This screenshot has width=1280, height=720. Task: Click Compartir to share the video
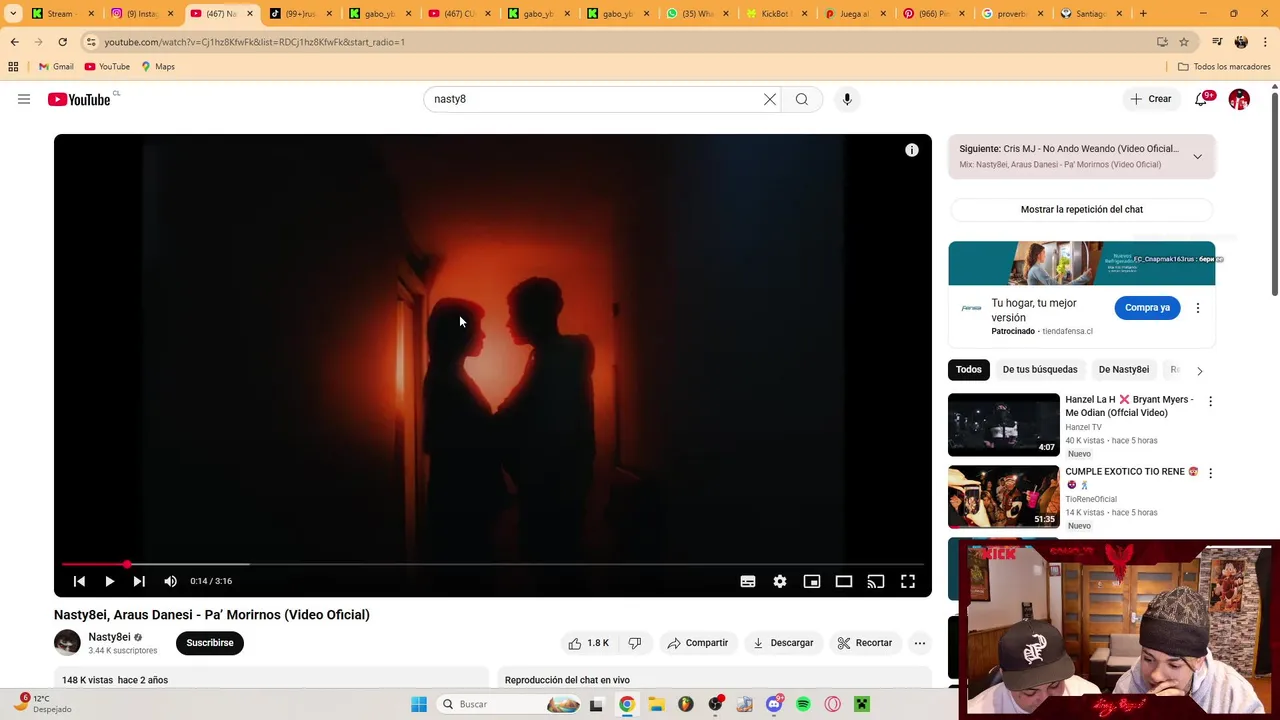coord(698,643)
